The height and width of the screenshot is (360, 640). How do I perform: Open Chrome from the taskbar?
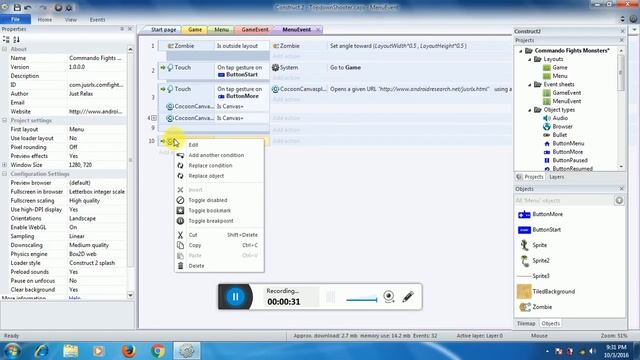158,351
